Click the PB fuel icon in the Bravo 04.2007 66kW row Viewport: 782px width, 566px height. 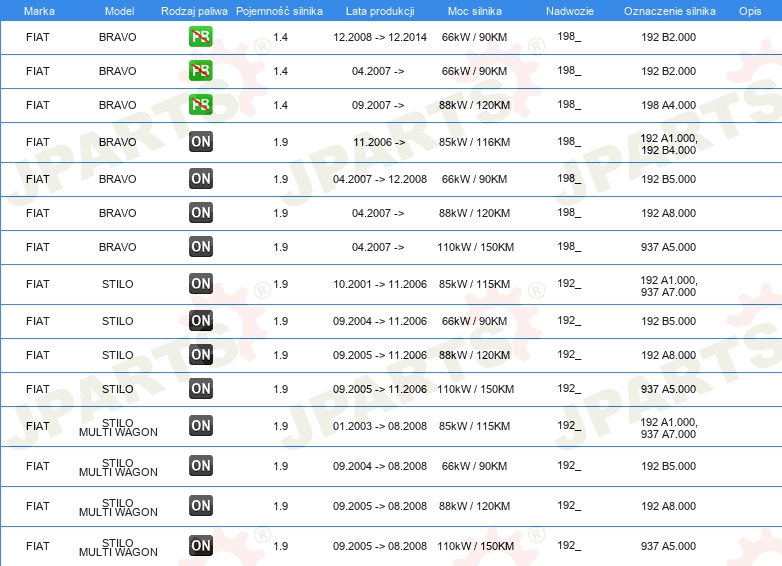(200, 70)
